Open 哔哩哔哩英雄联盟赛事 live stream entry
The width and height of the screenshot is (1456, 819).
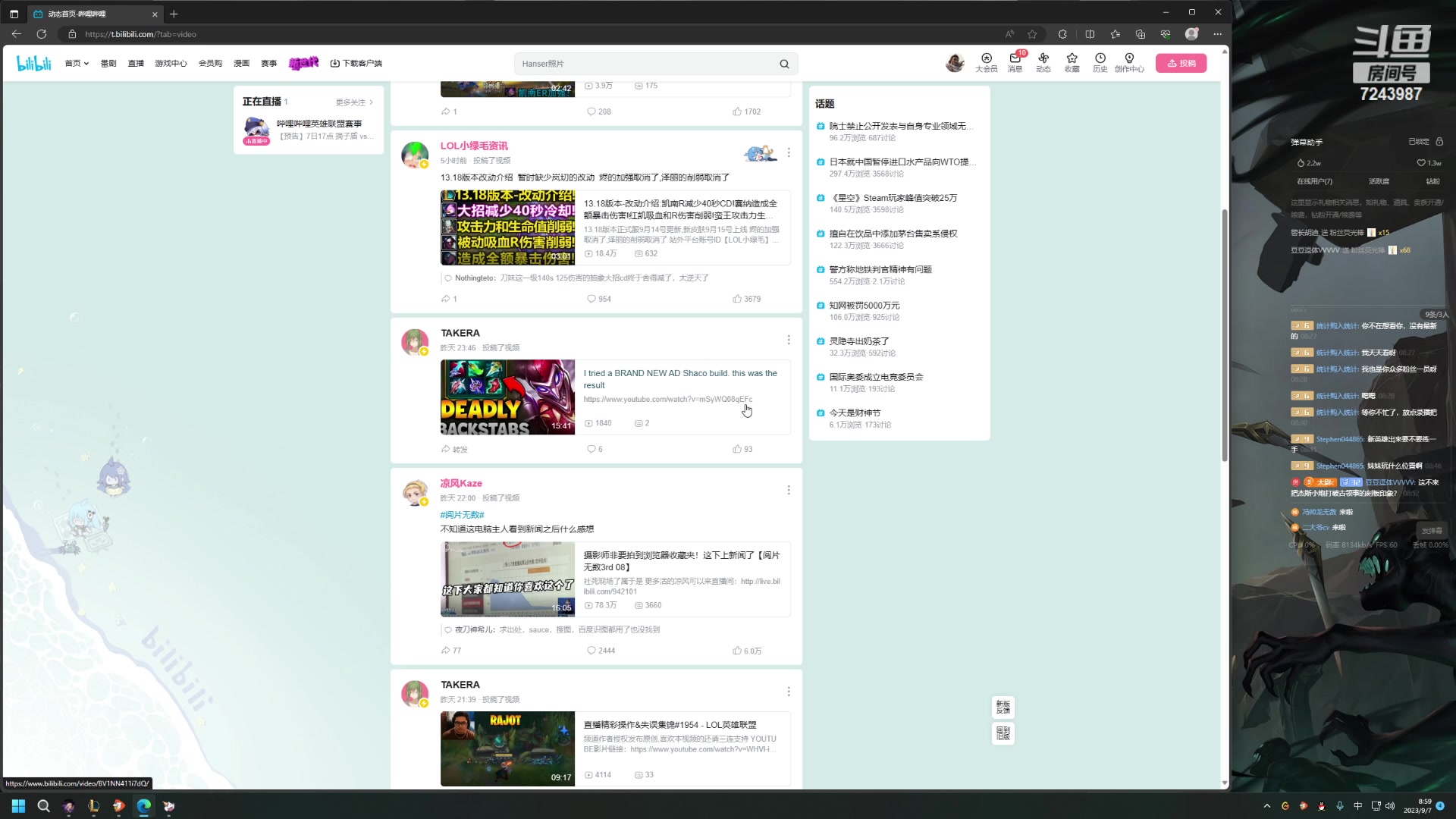click(x=309, y=130)
